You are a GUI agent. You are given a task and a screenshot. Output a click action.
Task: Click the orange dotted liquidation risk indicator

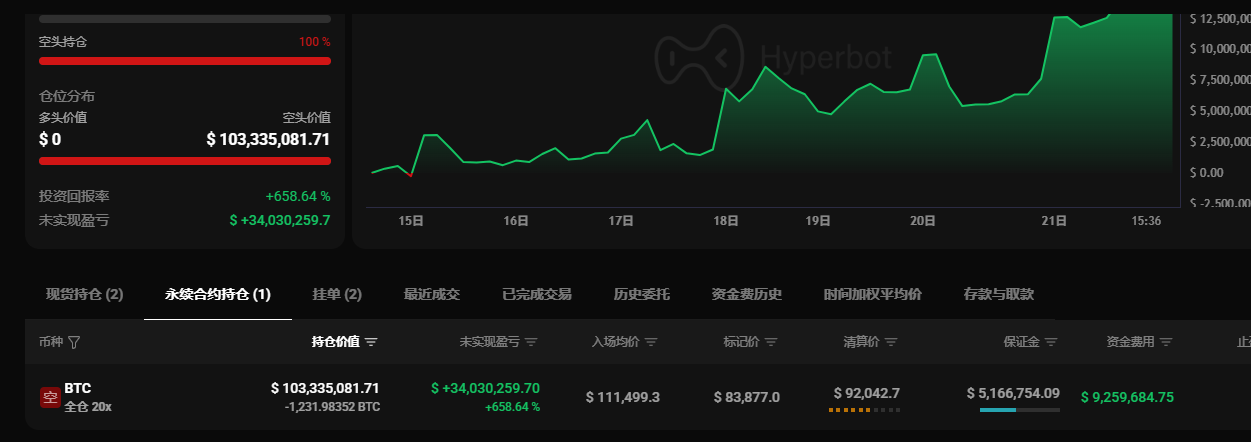864,410
